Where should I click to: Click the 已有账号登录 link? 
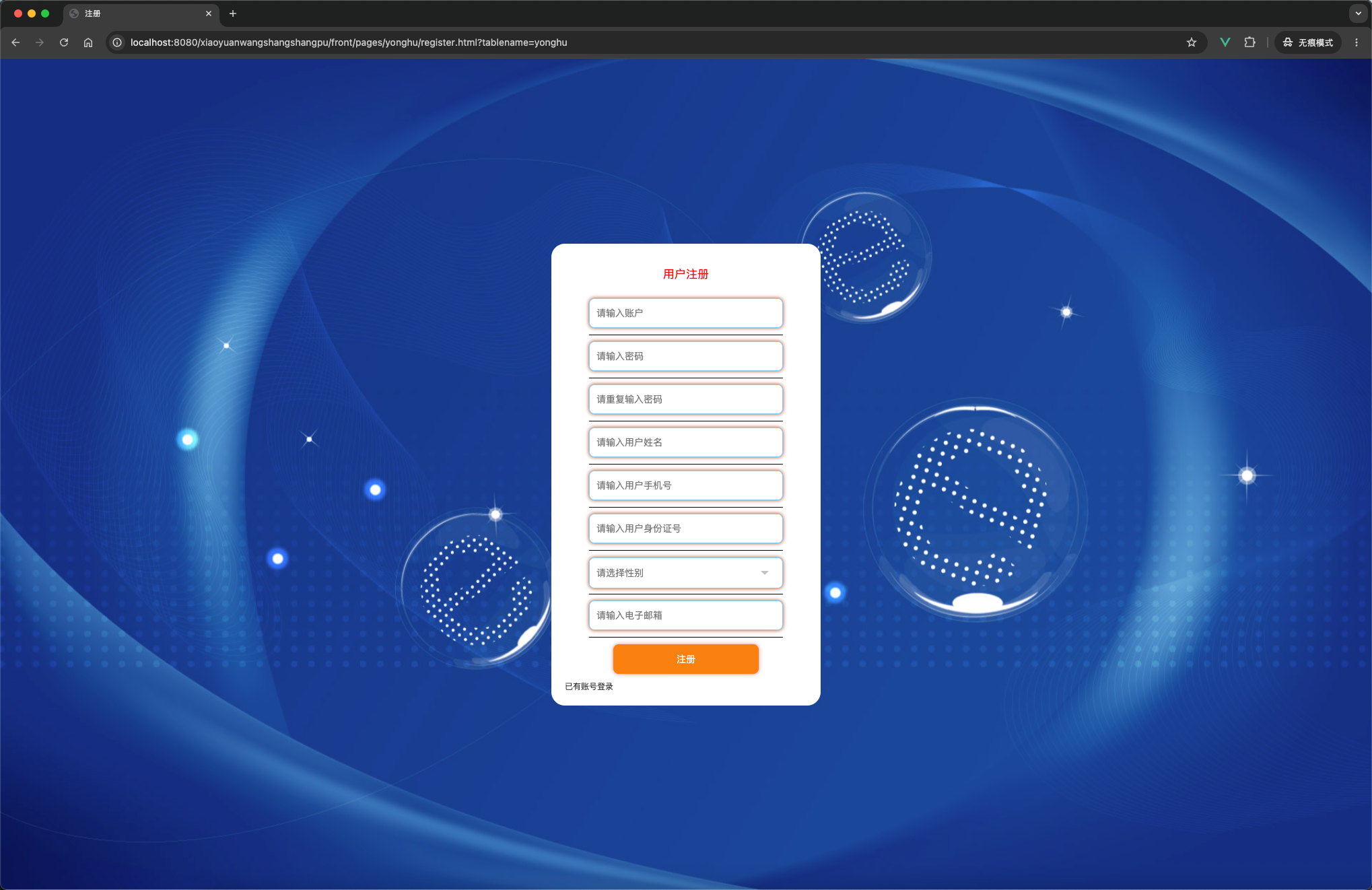point(589,687)
